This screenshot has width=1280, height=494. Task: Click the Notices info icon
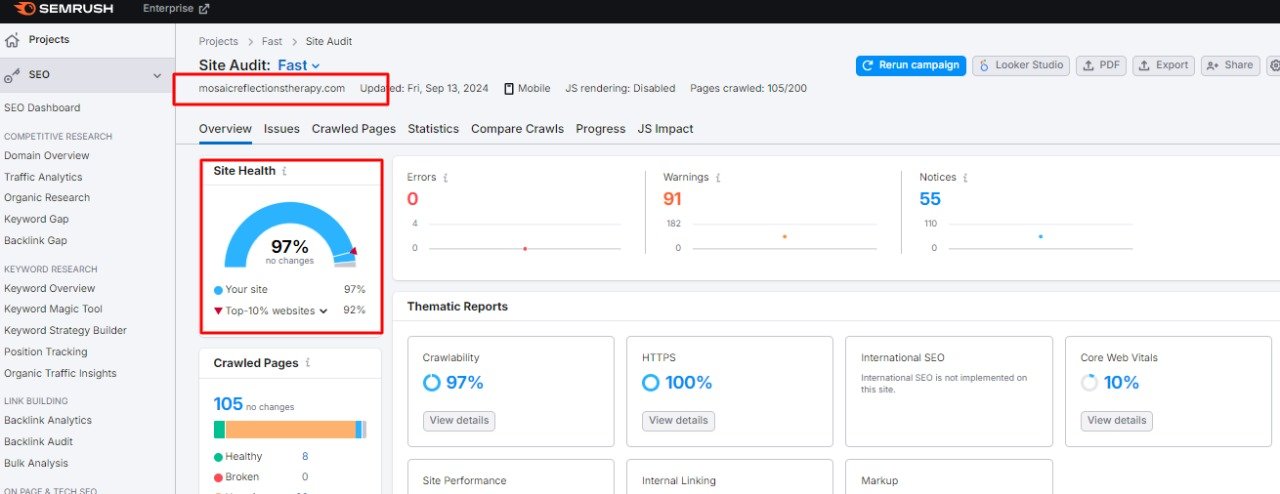click(x=965, y=178)
